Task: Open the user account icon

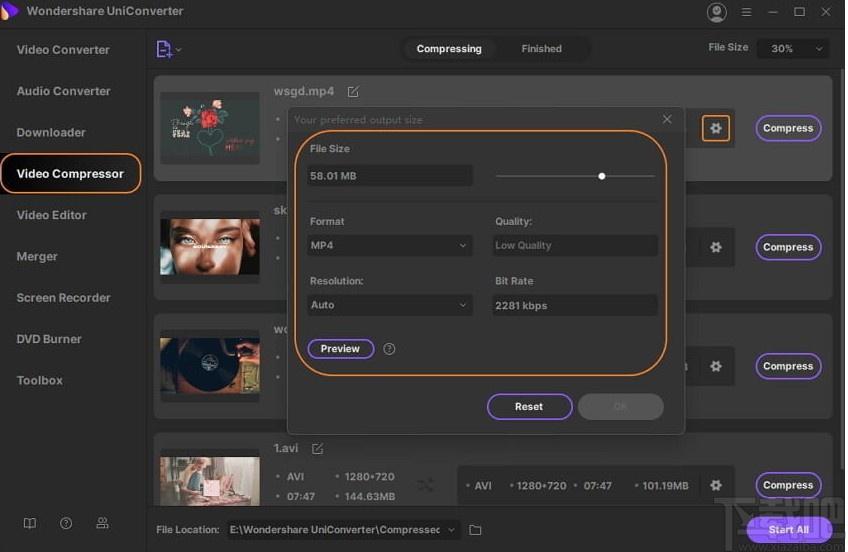Action: point(717,12)
